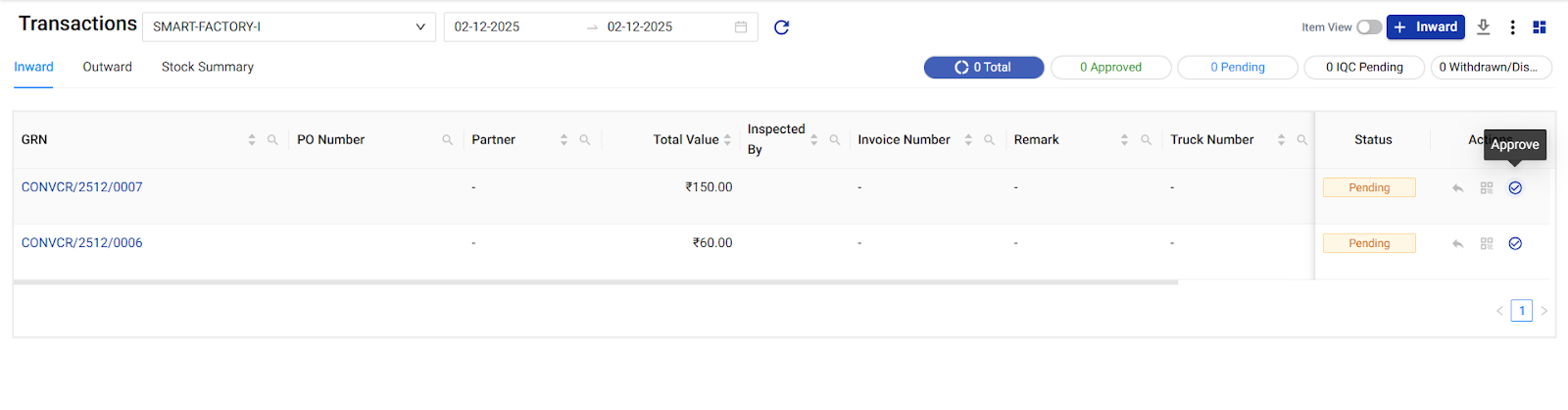Switch to the Outward tab
This screenshot has height=410, width=1568.
(x=107, y=67)
